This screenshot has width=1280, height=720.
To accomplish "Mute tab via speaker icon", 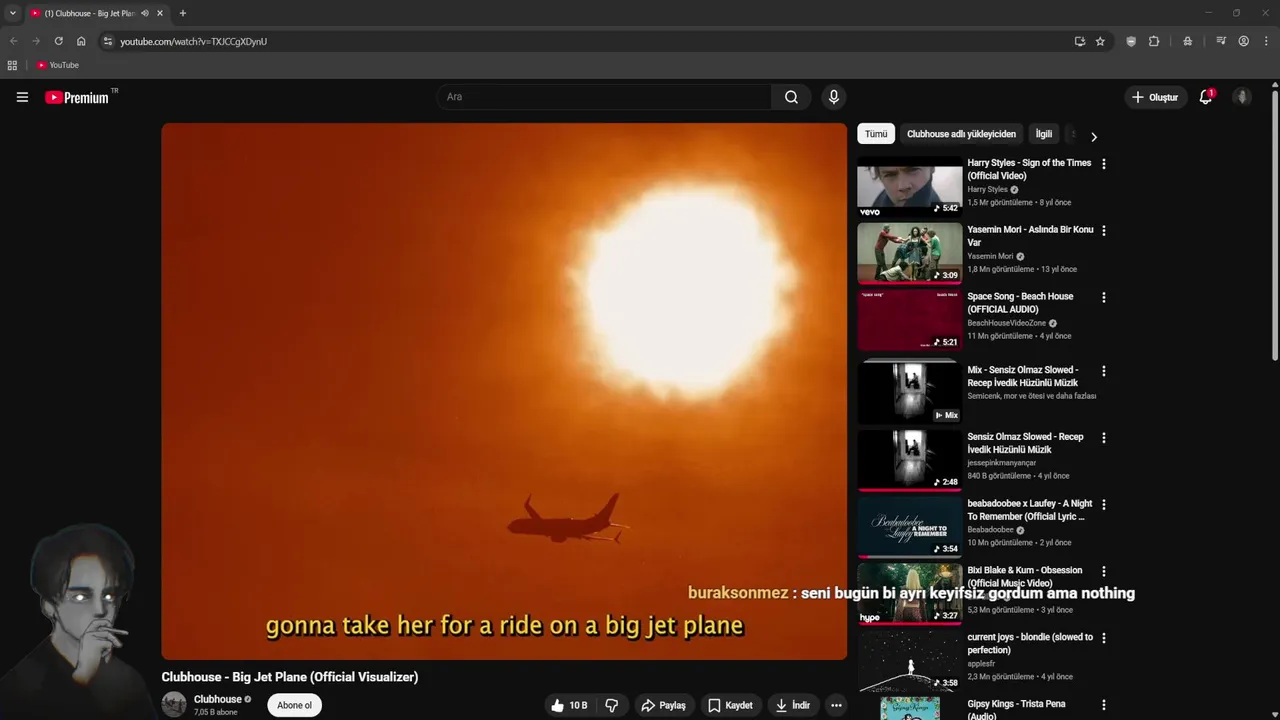I will pos(145,13).
